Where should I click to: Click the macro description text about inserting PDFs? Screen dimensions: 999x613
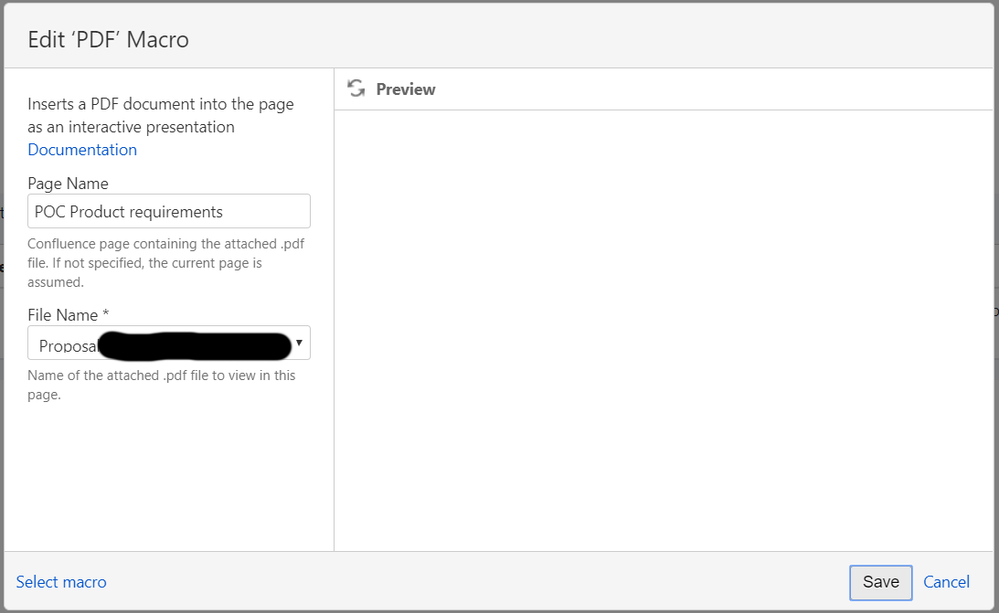[160, 114]
